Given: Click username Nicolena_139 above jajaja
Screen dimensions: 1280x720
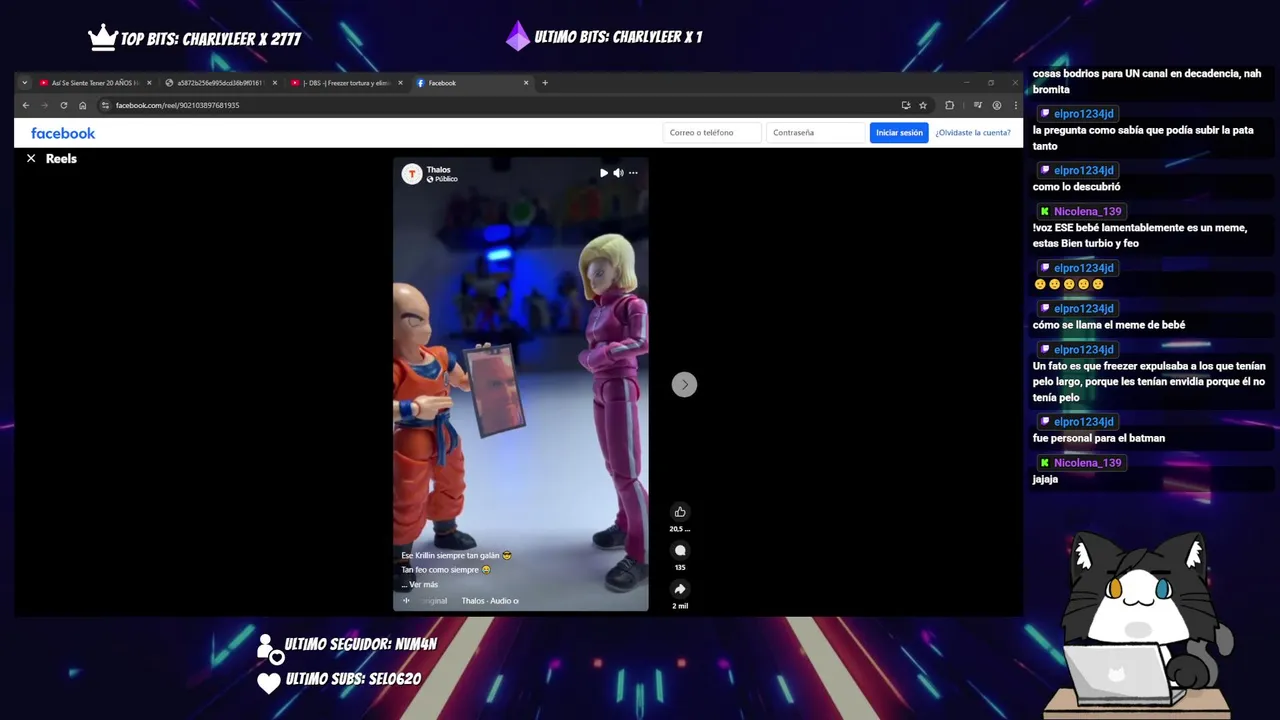Looking at the screenshot, I should coord(1087,463).
